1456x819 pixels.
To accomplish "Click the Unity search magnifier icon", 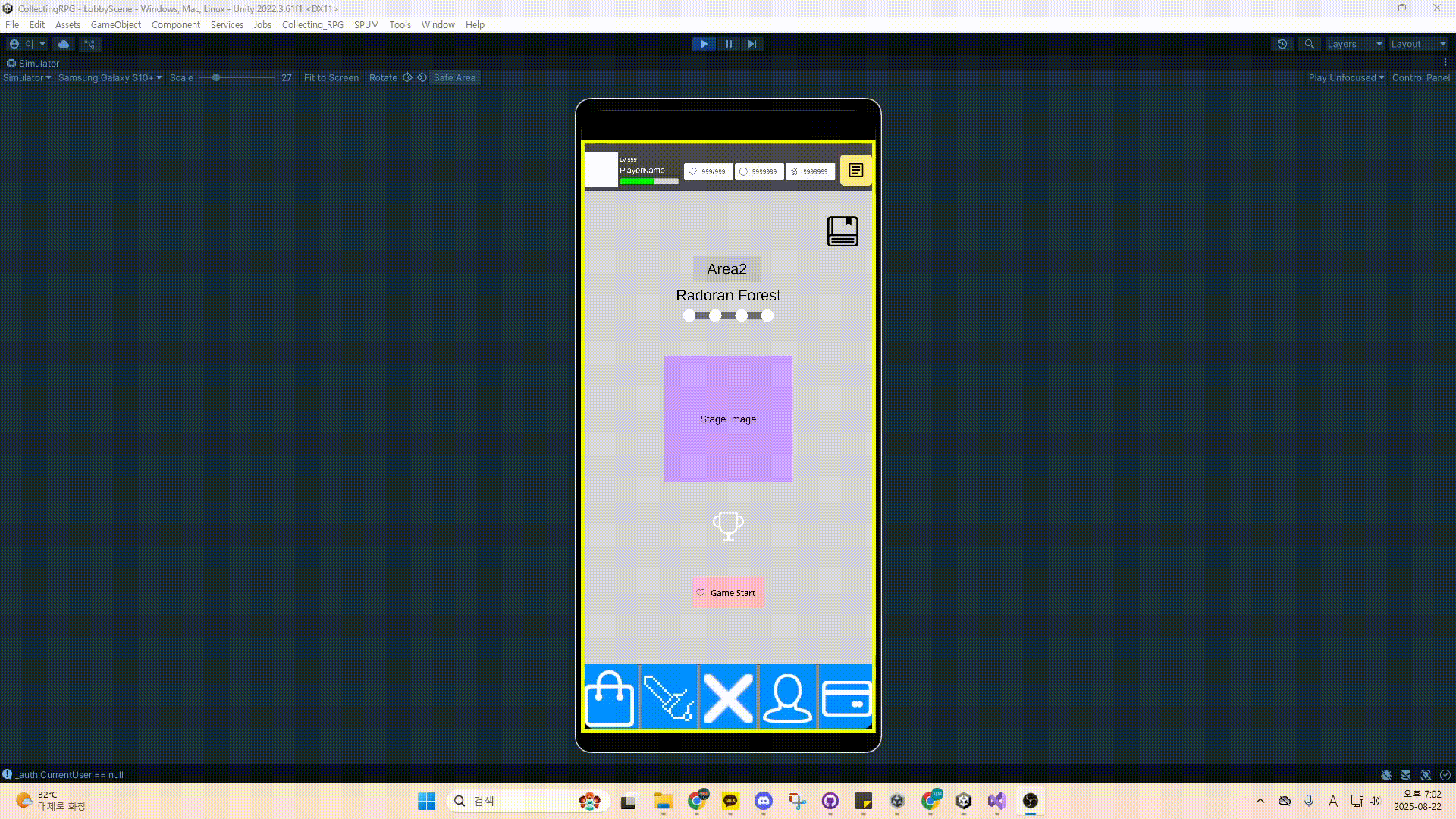I will 1309,44.
